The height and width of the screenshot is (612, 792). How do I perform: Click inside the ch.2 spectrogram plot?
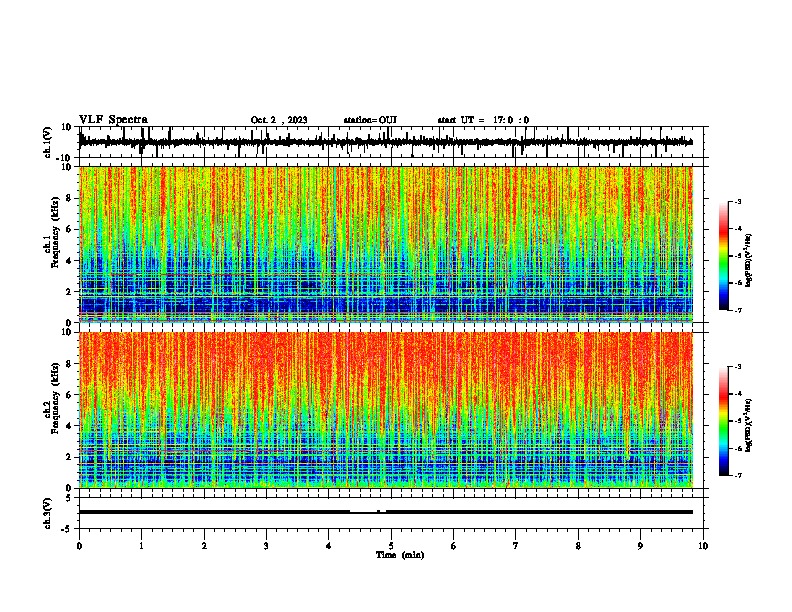(385, 410)
